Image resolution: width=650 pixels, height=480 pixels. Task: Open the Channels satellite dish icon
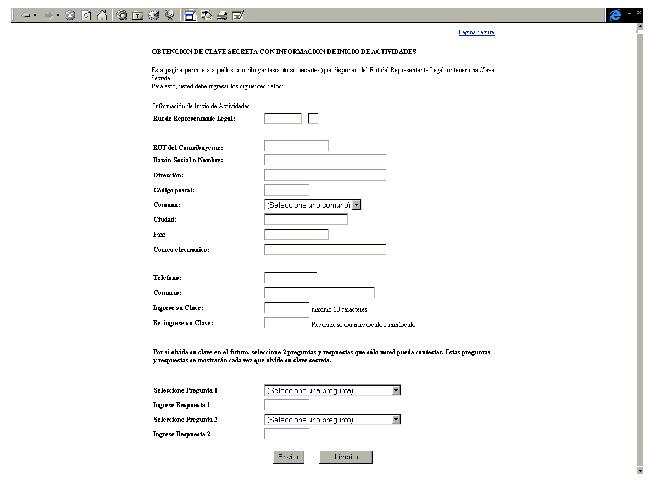170,15
